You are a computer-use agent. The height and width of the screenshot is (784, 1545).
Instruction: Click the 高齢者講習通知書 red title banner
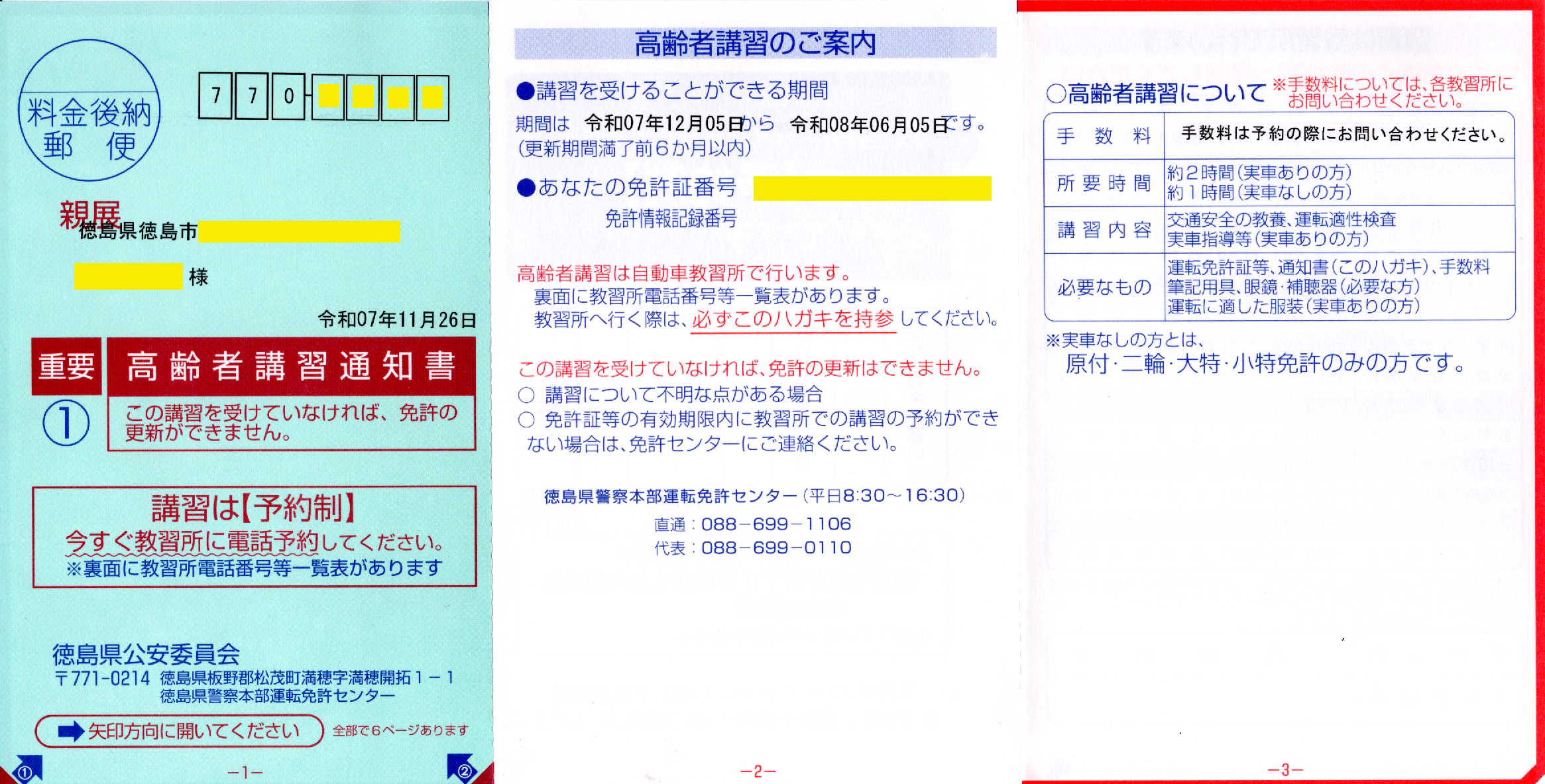pos(291,366)
